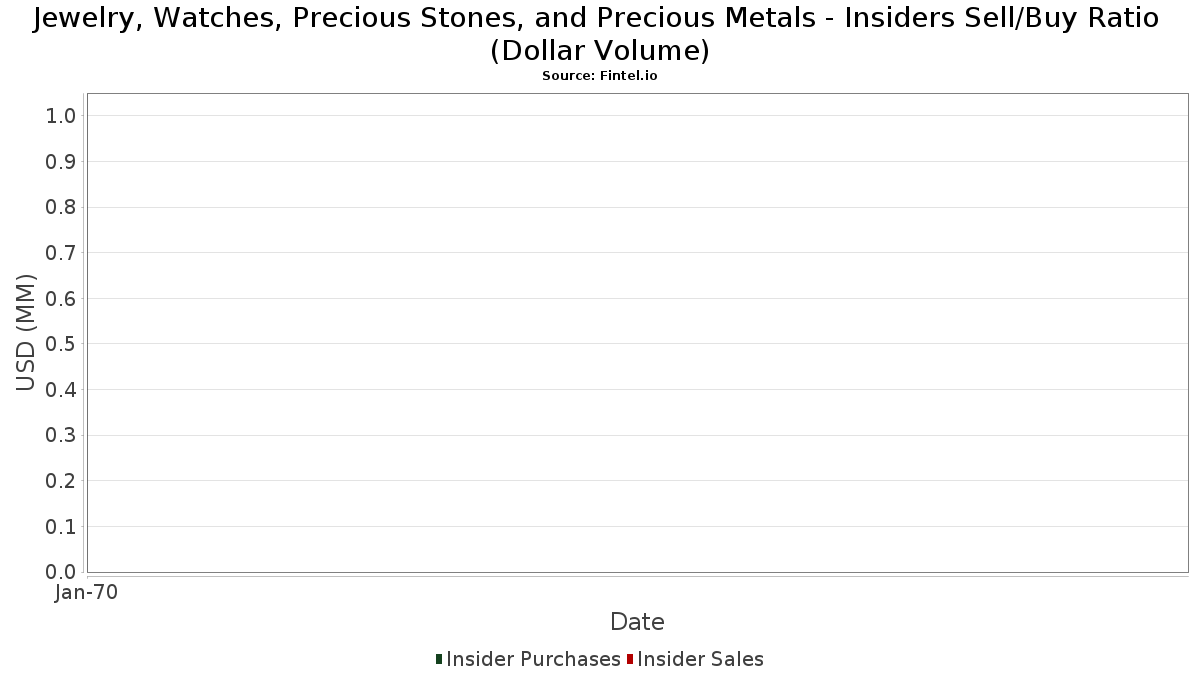Image resolution: width=1200 pixels, height=675 pixels.
Task: Click the 0.2 y-axis tick label
Action: (x=61, y=481)
